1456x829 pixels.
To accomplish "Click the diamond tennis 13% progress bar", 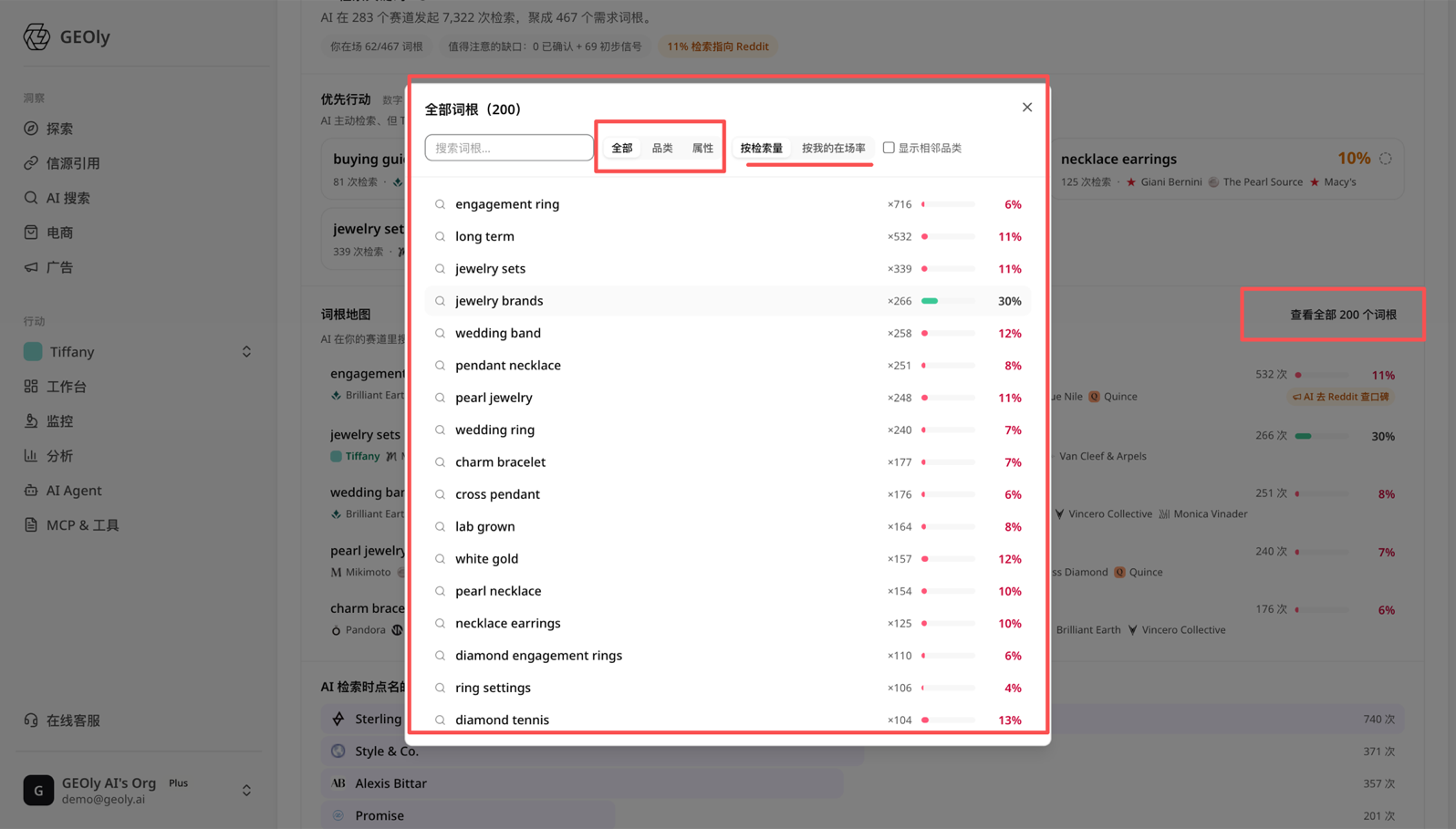I will pyautogui.click(x=949, y=720).
